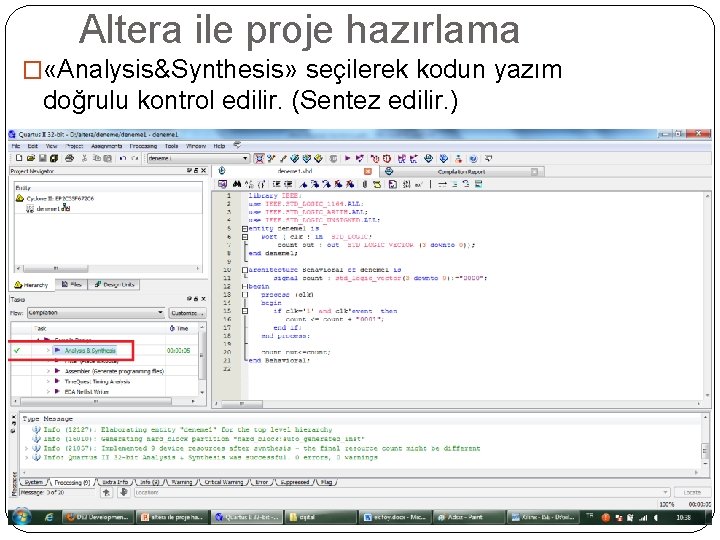This screenshot has width=720, height=540.
Task: Click the New file icon
Action: [x=19, y=158]
